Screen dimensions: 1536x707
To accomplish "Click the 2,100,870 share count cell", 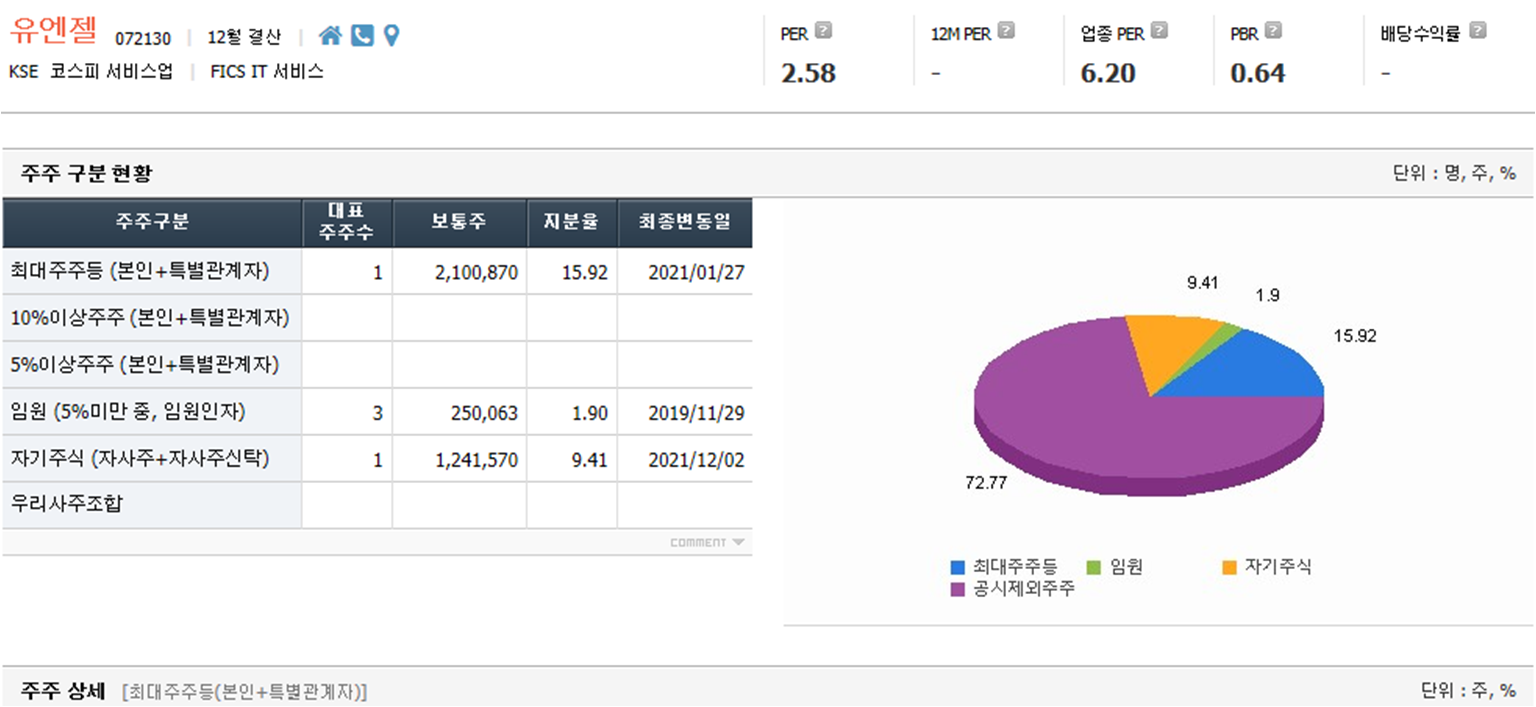I will [459, 272].
